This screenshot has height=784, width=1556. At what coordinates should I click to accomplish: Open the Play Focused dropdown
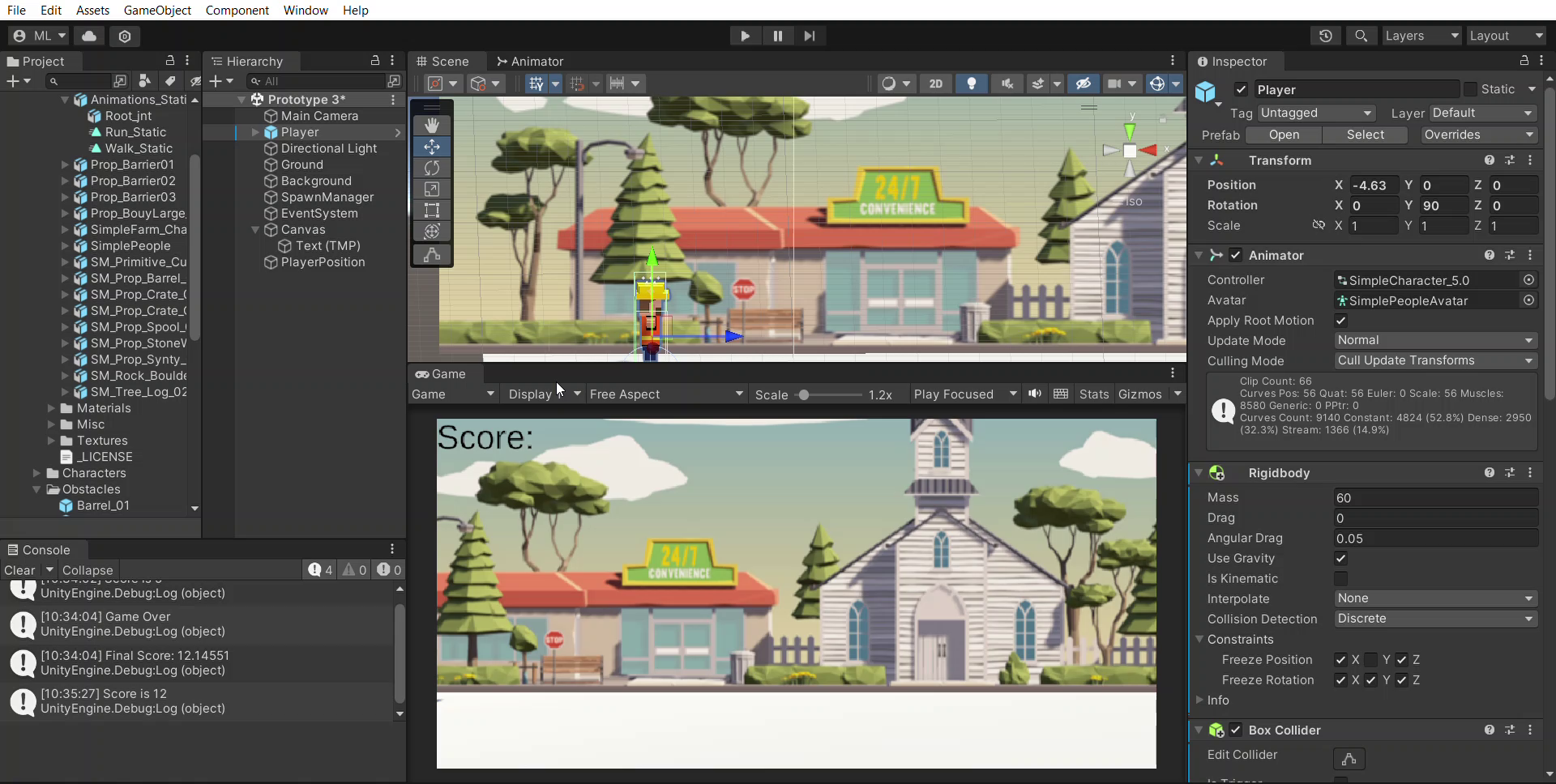965,394
